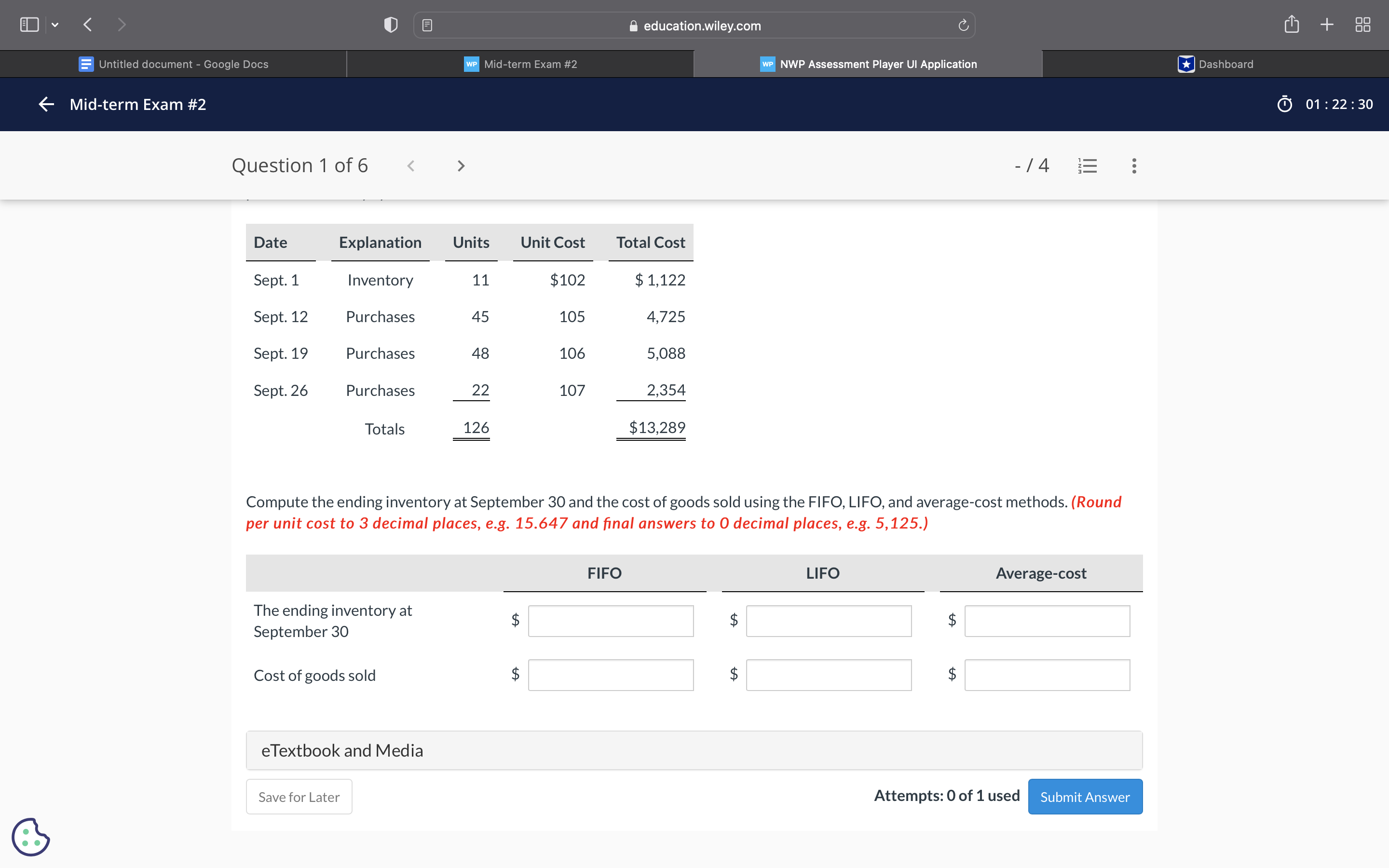Image resolution: width=1389 pixels, height=868 pixels.
Task: Click the Safari share icon
Action: pyautogui.click(x=1292, y=25)
